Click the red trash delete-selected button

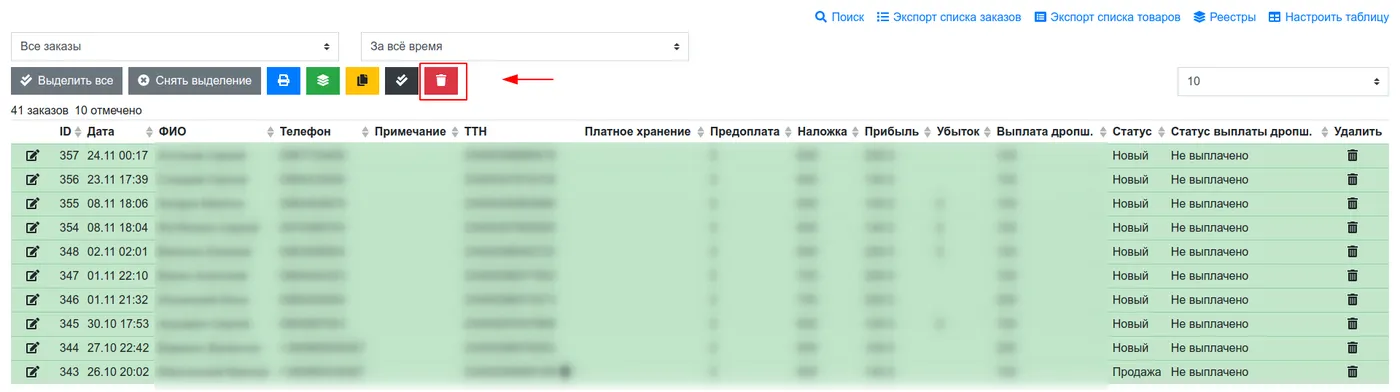click(441, 81)
